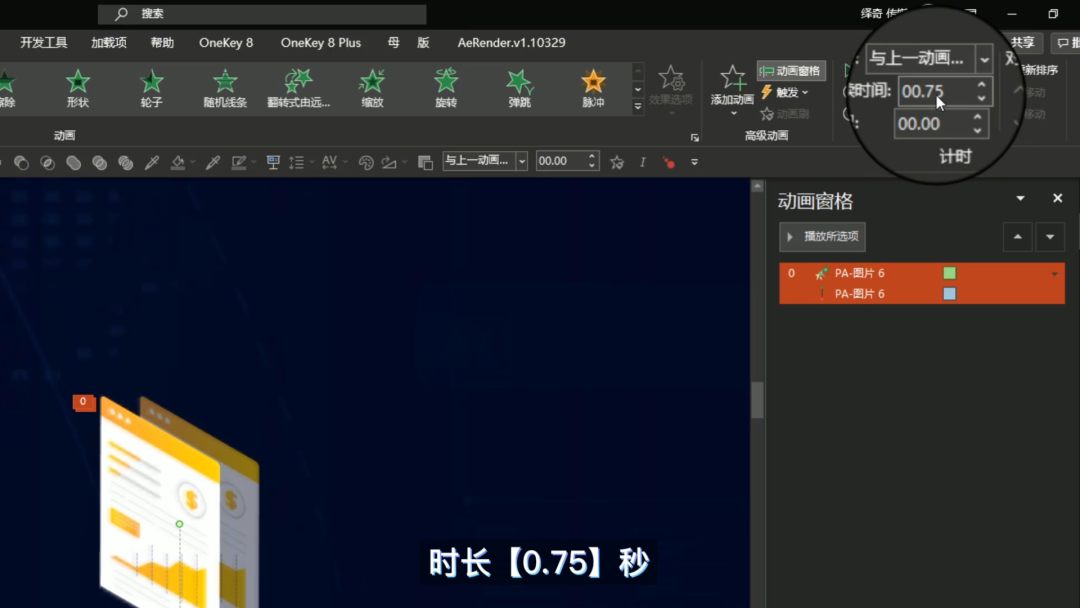Switch to the OneKey 8 tab
This screenshot has height=608, width=1080.
(226, 43)
